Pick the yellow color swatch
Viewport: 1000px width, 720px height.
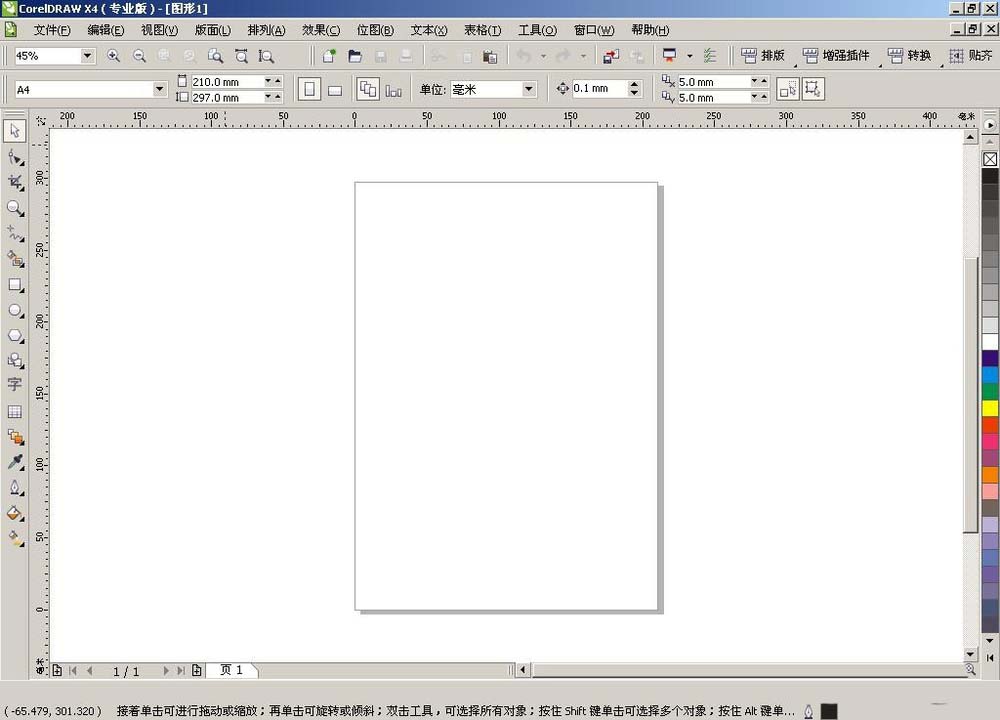coord(990,408)
